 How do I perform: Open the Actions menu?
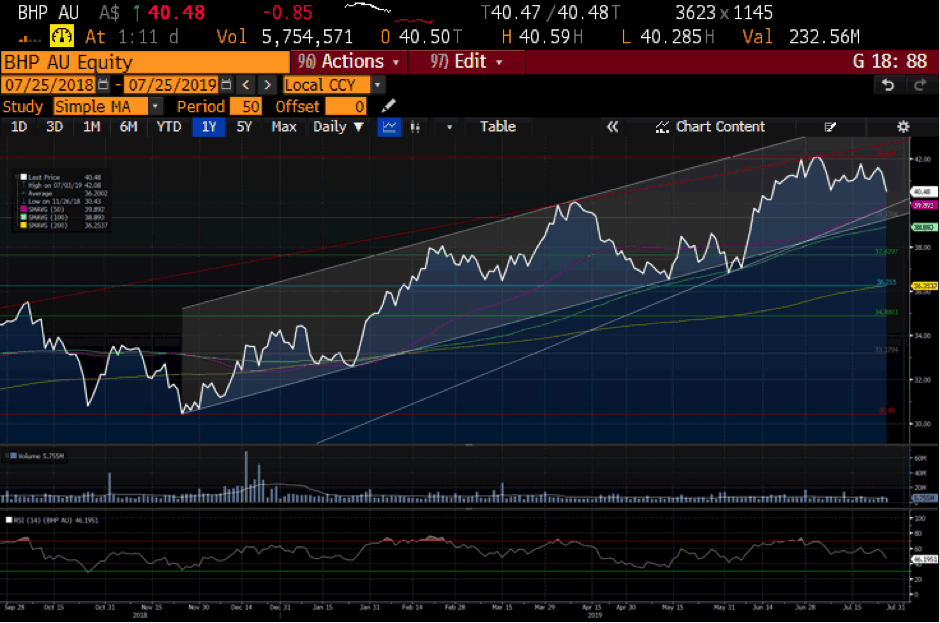[348, 62]
